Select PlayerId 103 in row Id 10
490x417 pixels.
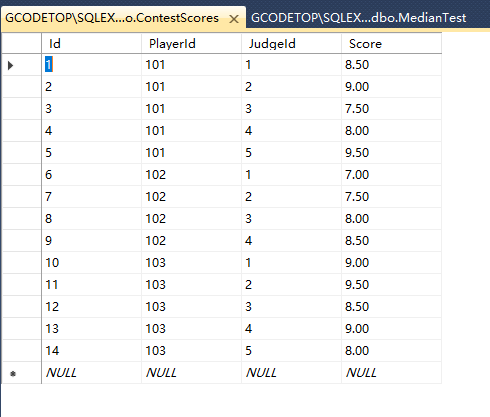(192, 263)
